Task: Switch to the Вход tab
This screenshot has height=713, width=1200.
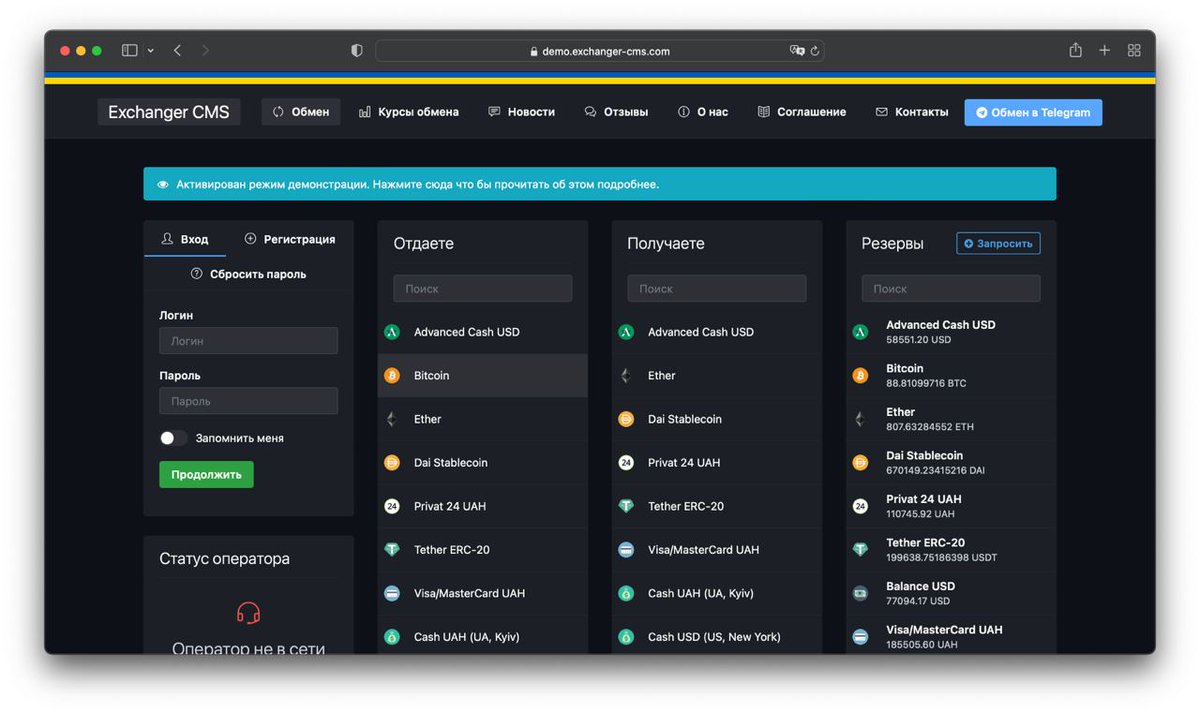Action: 185,239
